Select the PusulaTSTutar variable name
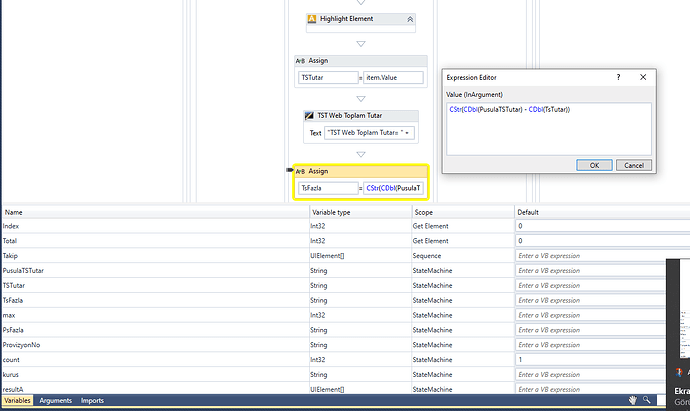Screen dimensions: 690x411 tap(23, 271)
